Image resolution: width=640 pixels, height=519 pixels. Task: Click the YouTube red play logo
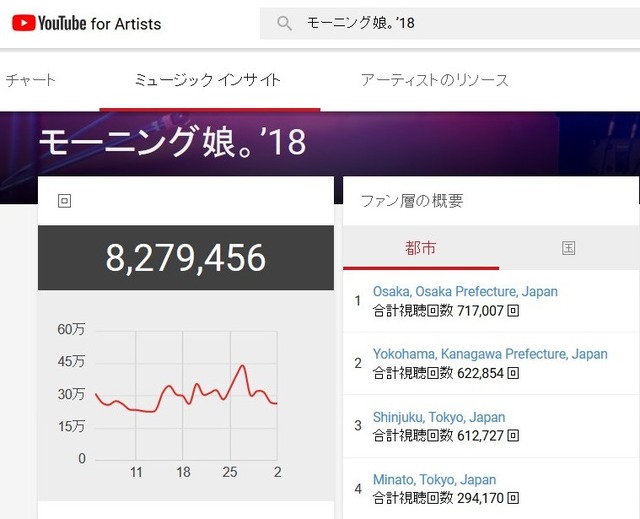point(24,23)
